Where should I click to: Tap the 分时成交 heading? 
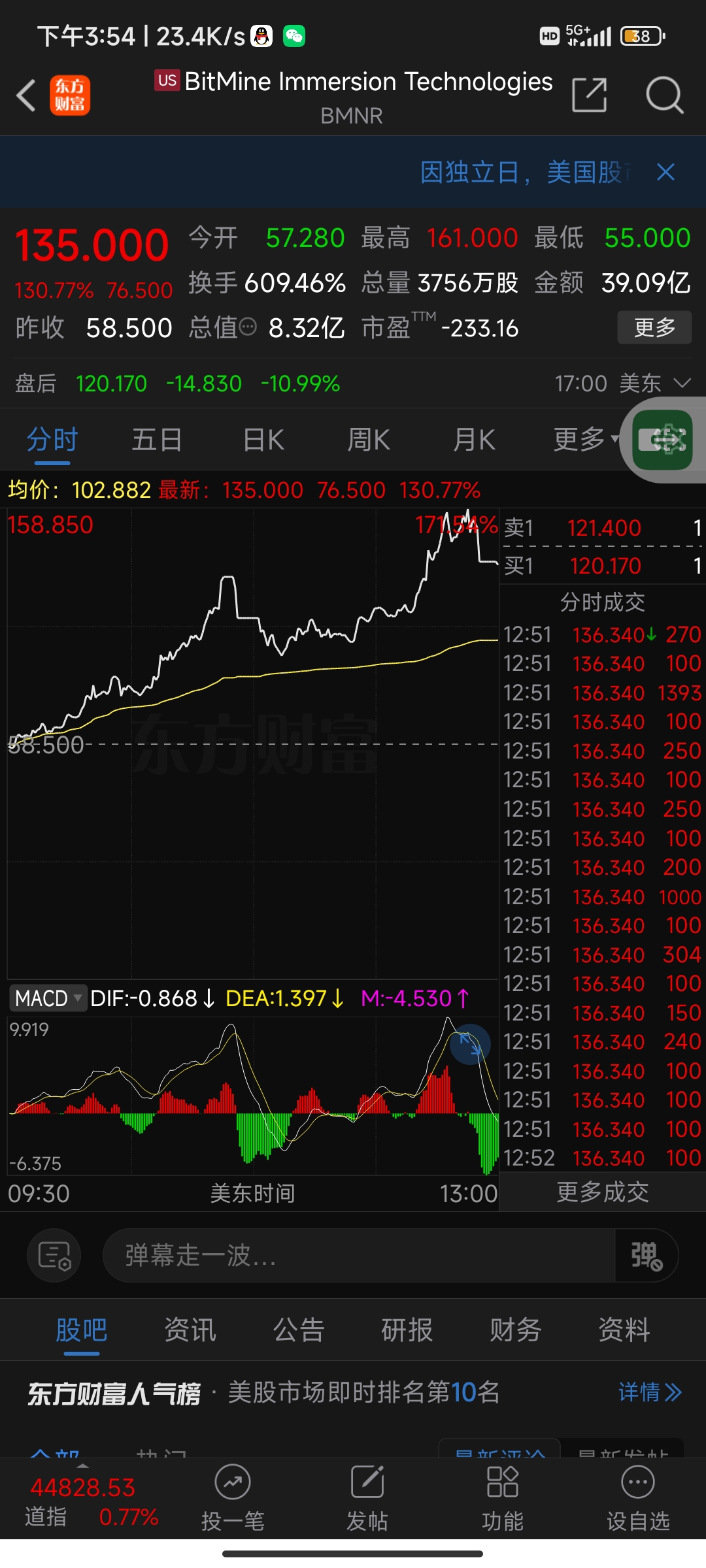pyautogui.click(x=602, y=602)
